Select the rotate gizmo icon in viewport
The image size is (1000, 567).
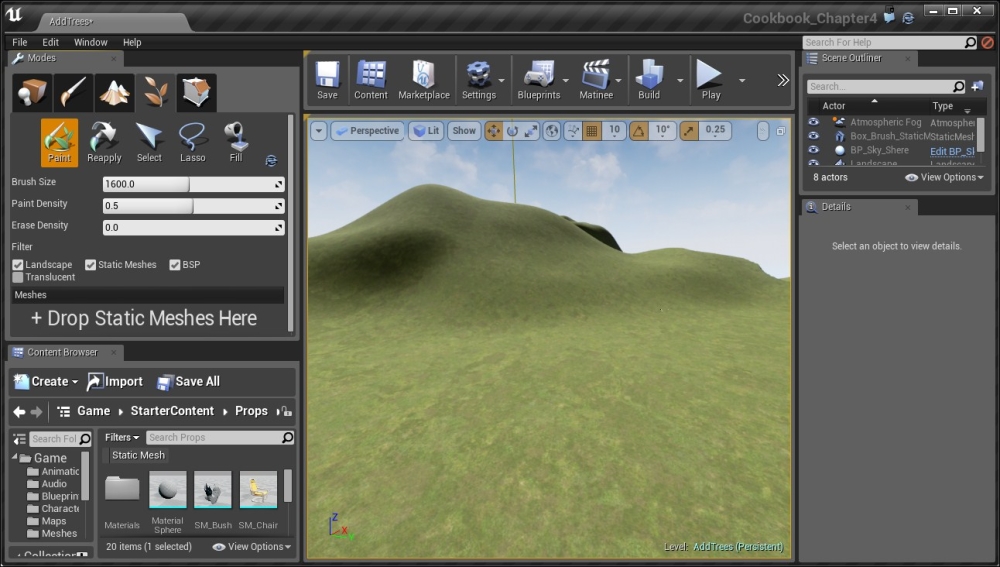tap(512, 131)
